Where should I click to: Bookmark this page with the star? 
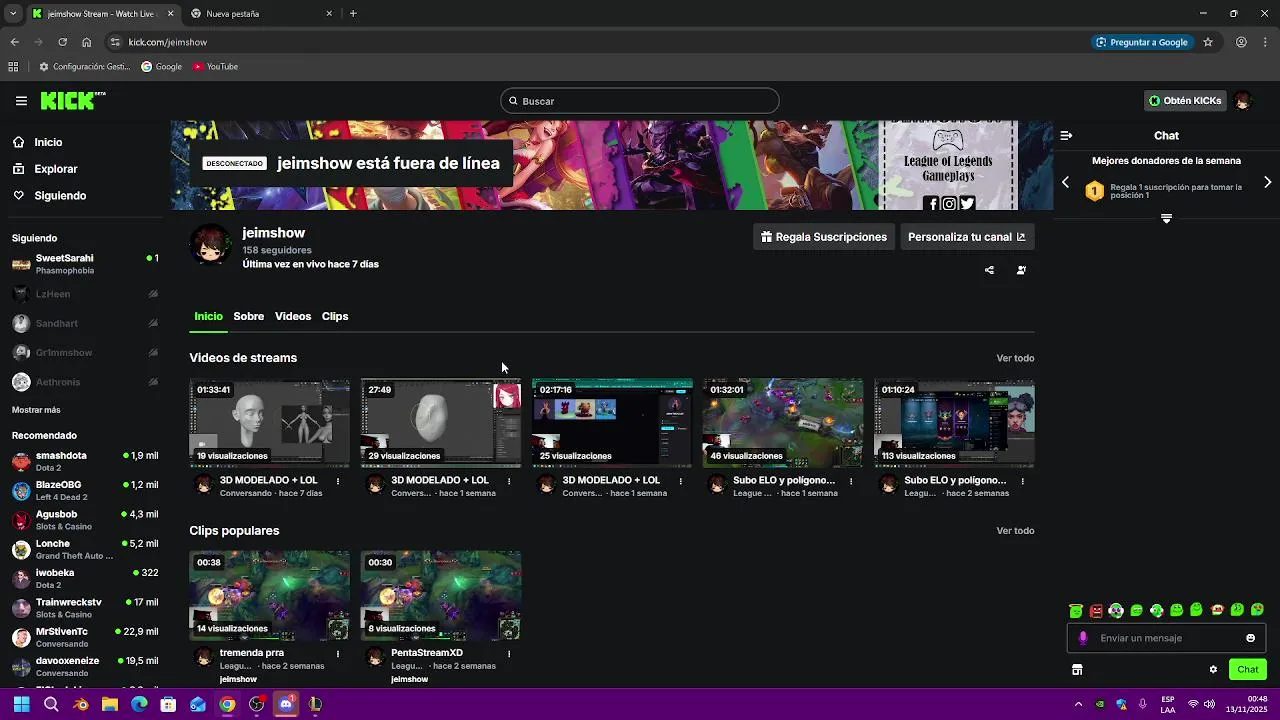(1208, 42)
